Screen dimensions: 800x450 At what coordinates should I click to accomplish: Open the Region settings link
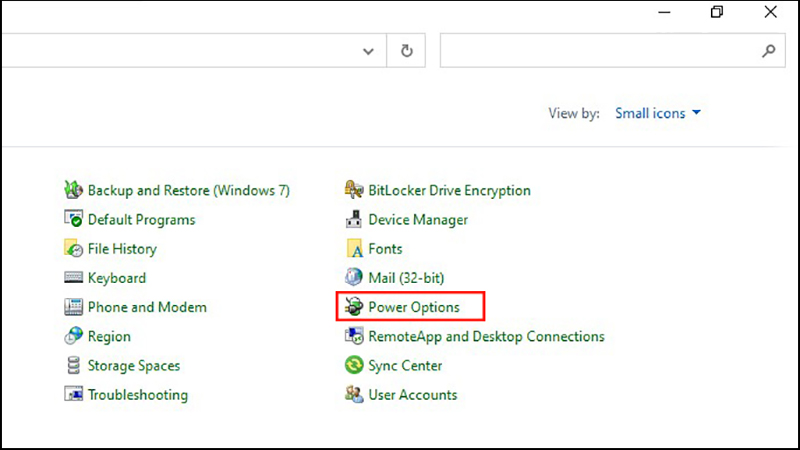tap(109, 337)
